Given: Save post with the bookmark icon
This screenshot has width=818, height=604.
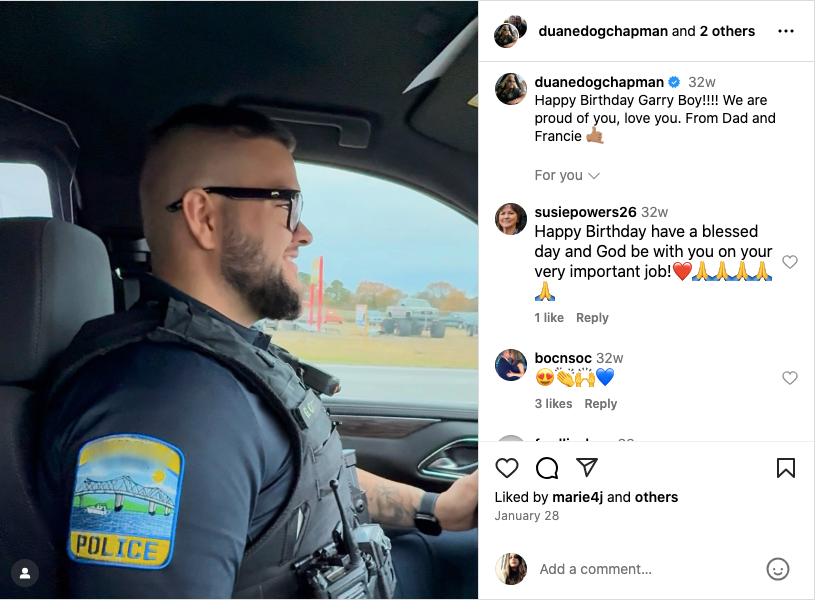Looking at the screenshot, I should click(787, 469).
